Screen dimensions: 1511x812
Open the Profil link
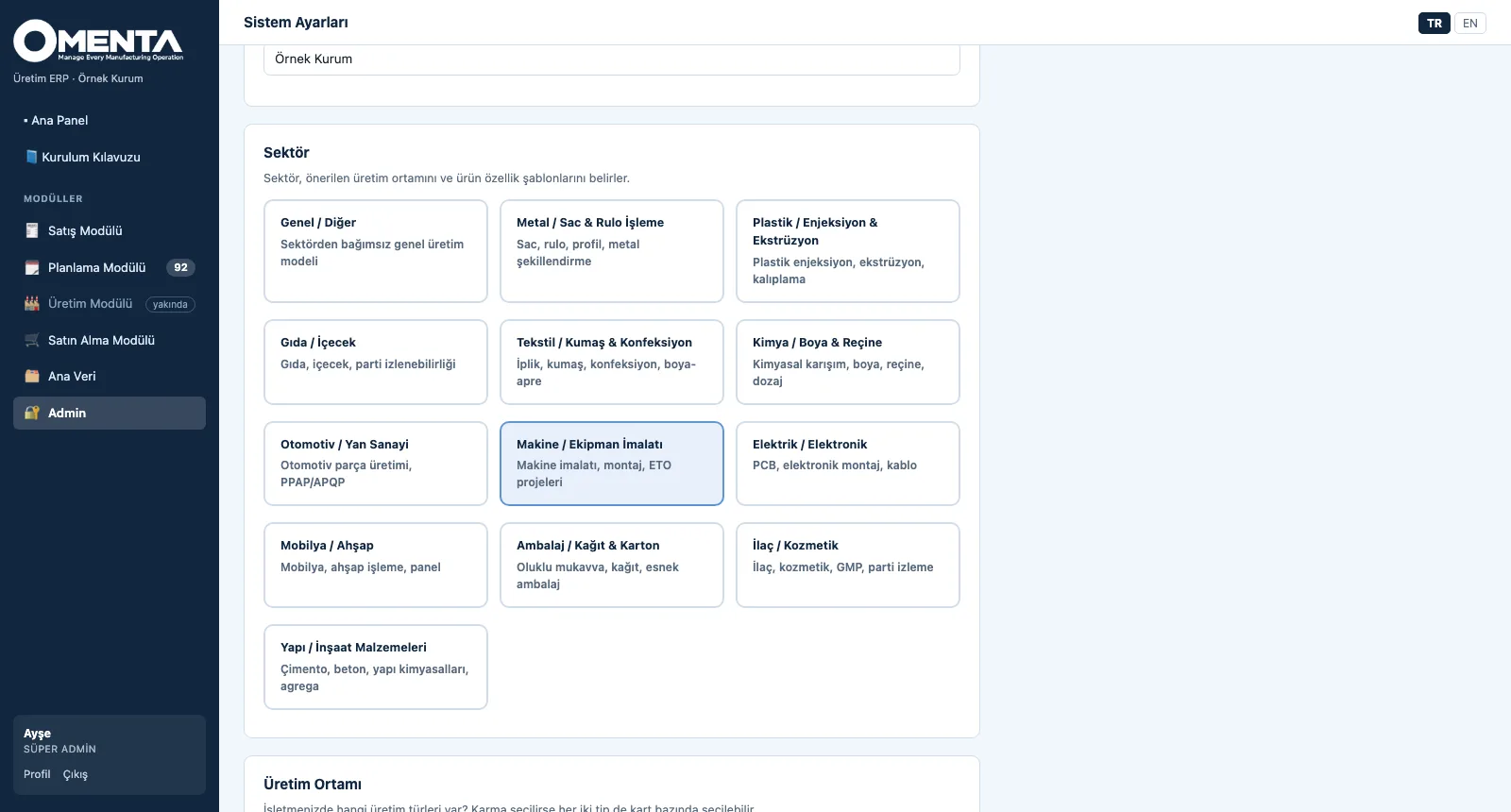coord(37,774)
